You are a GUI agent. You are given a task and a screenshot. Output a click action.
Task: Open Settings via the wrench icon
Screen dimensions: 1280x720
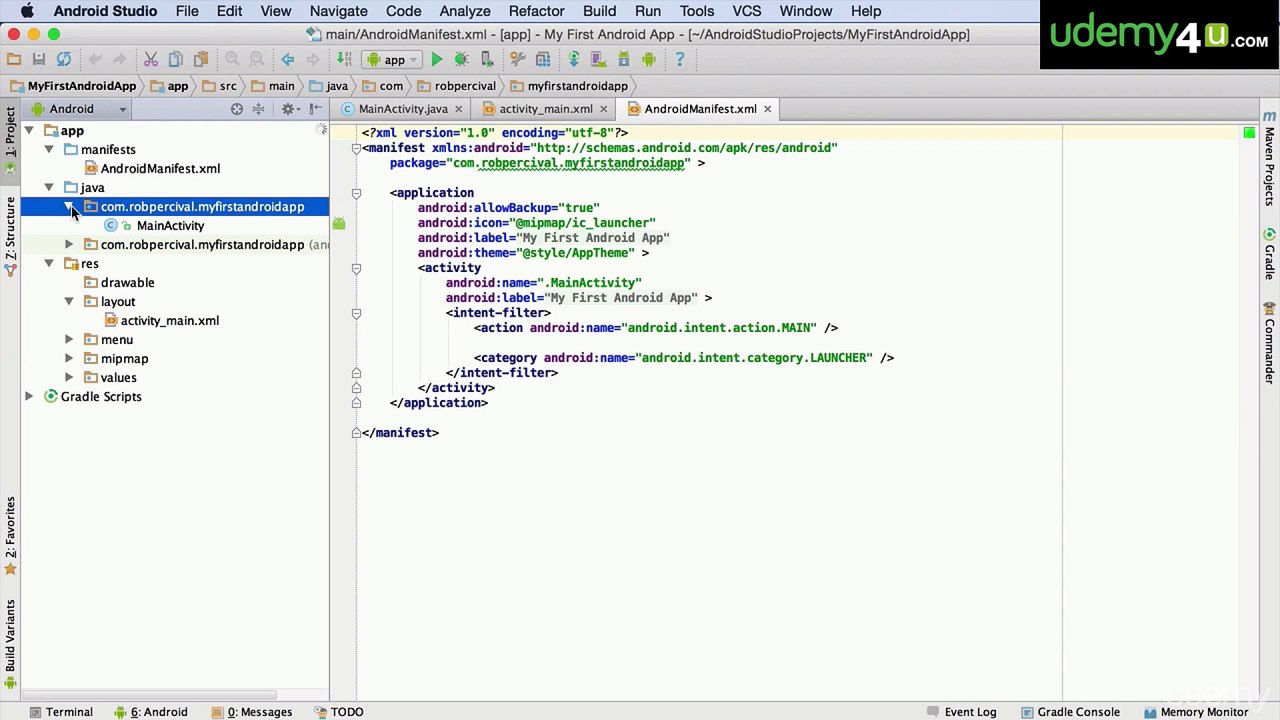(517, 59)
